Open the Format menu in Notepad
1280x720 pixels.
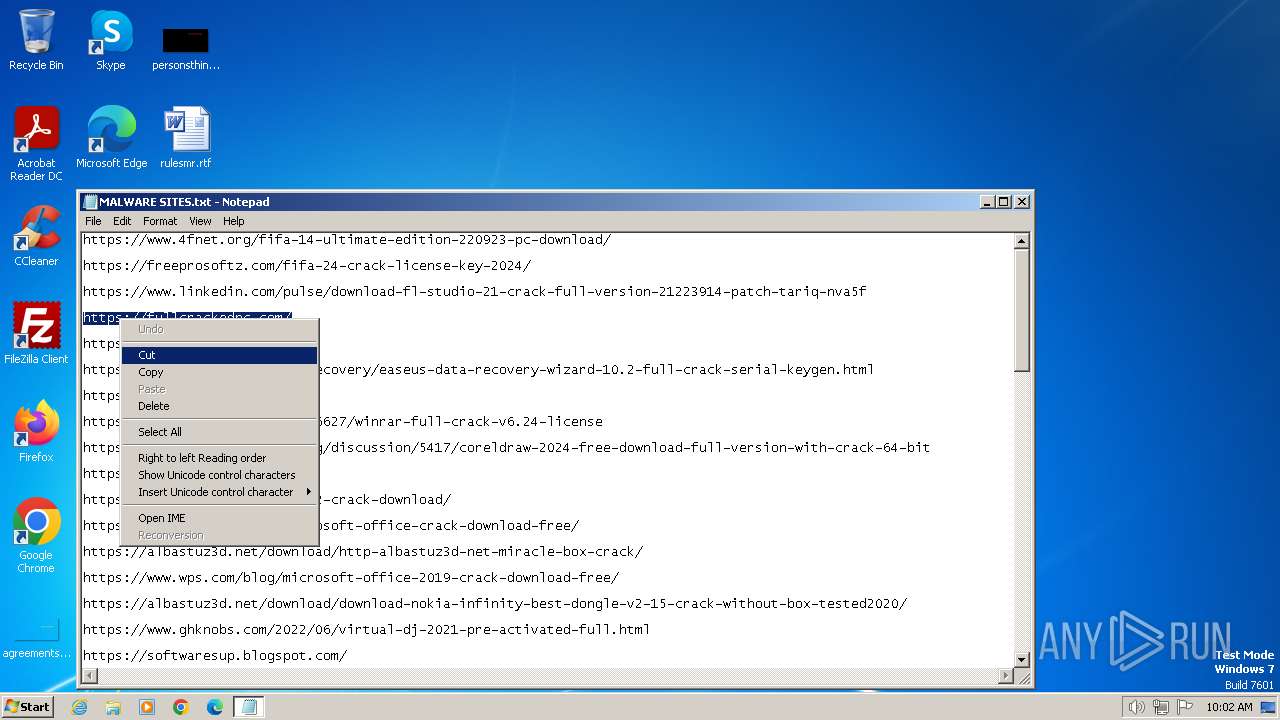[x=160, y=221]
